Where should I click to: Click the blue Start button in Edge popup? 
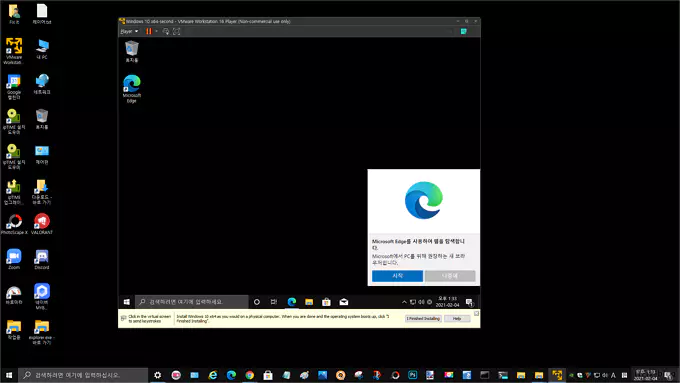(397, 276)
